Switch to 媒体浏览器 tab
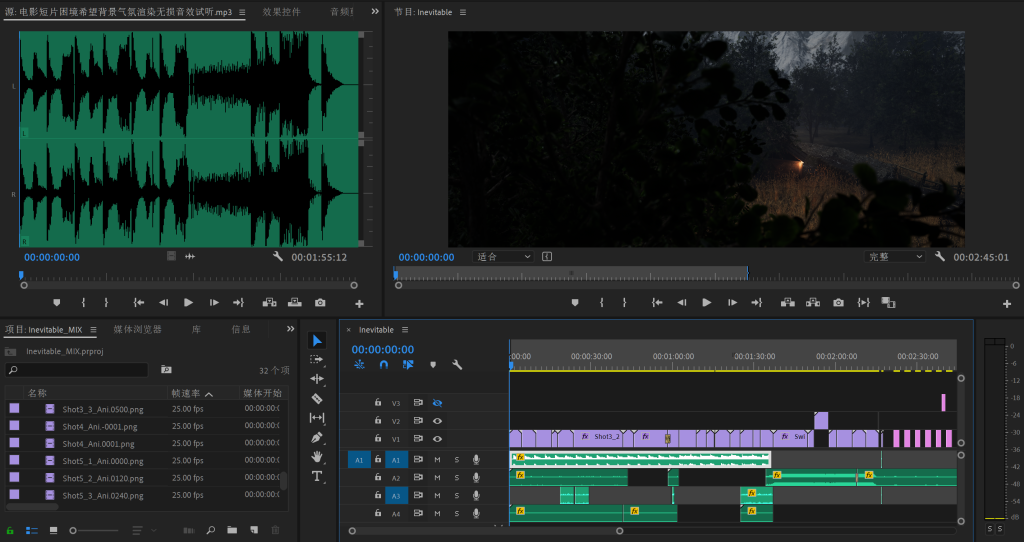This screenshot has width=1024, height=542. (x=137, y=329)
